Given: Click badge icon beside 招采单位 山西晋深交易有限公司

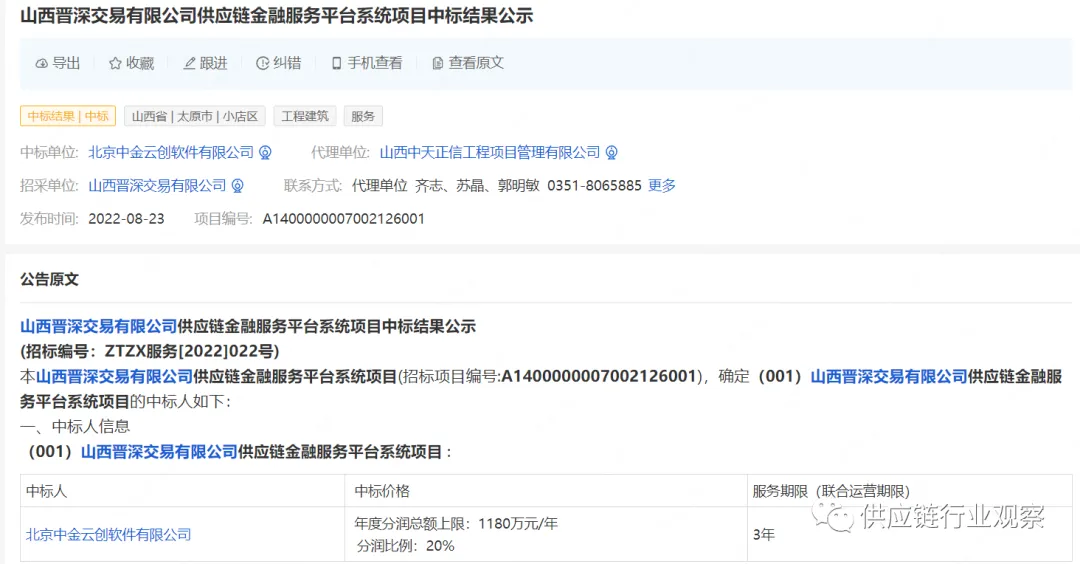Looking at the screenshot, I should point(238,186).
